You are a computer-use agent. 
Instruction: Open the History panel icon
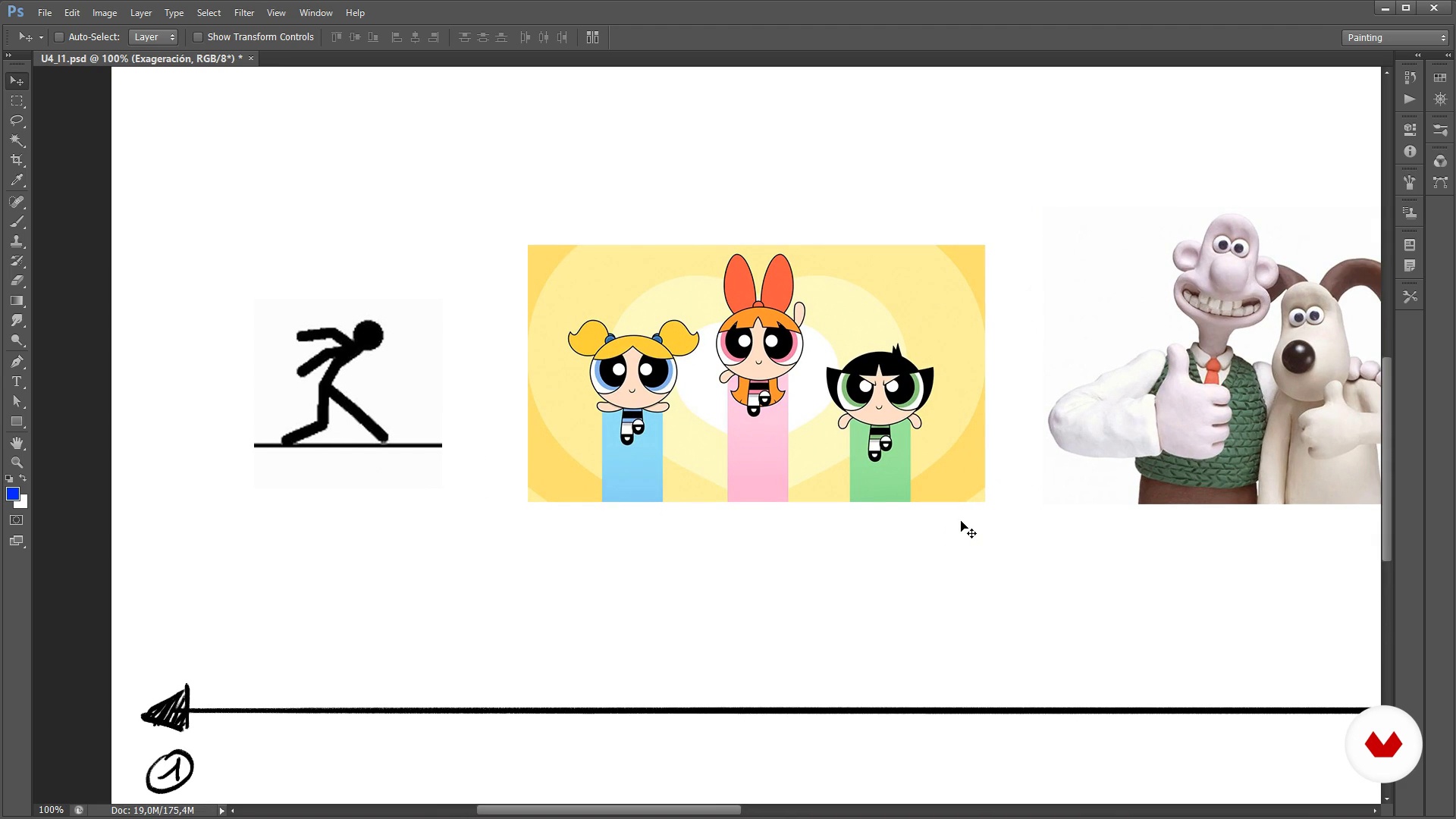click(1410, 77)
